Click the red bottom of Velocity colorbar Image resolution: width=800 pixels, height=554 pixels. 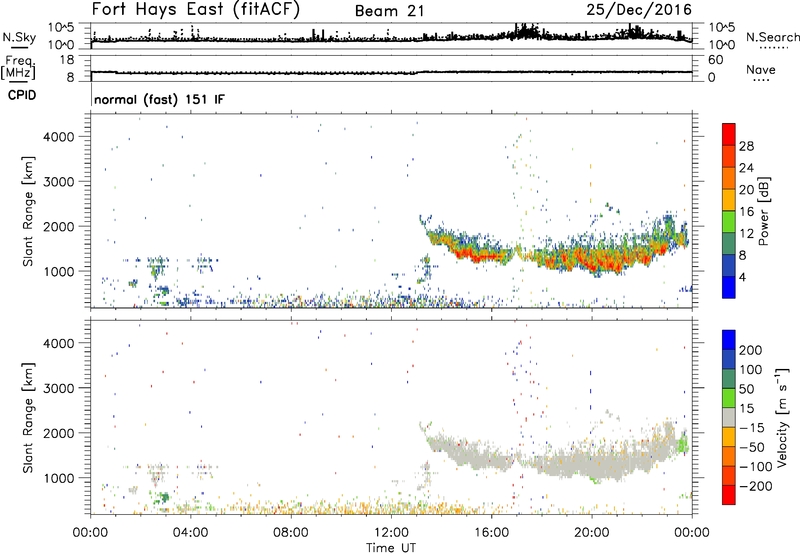tap(729, 494)
